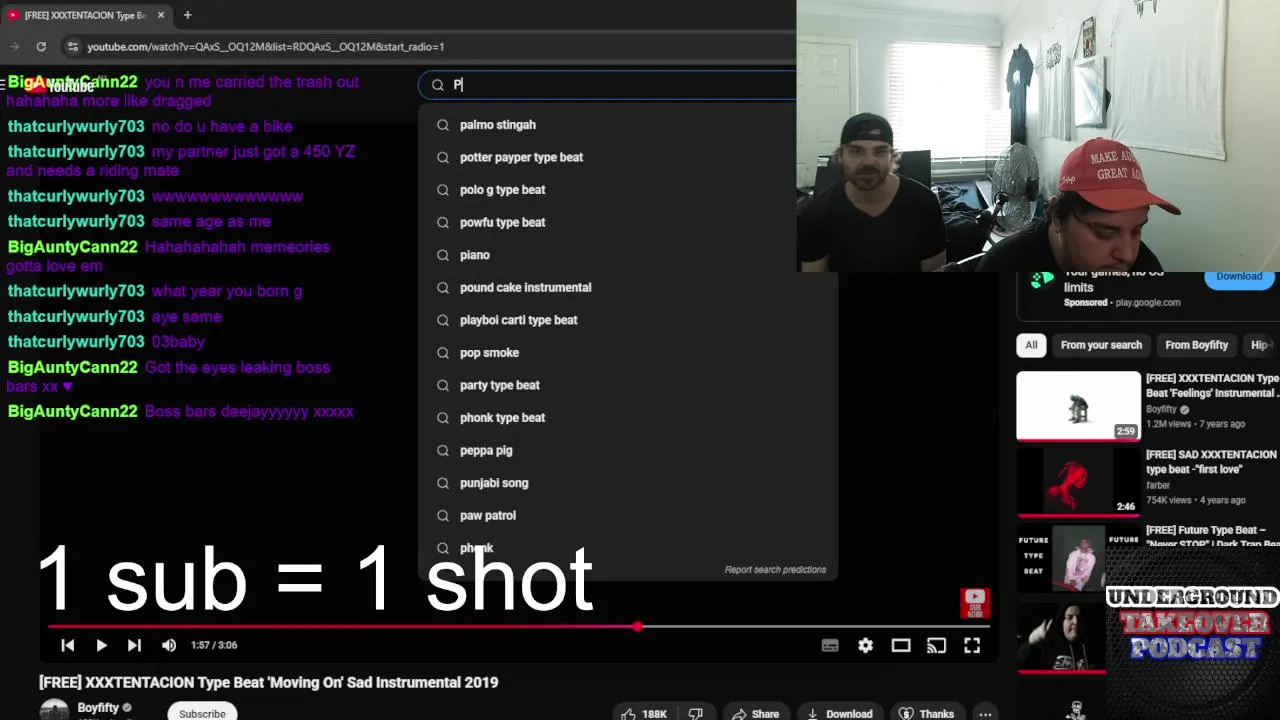Open 'Feelings' Instrumental video thumbnail
Viewport: 1280px width, 720px height.
(1078, 406)
